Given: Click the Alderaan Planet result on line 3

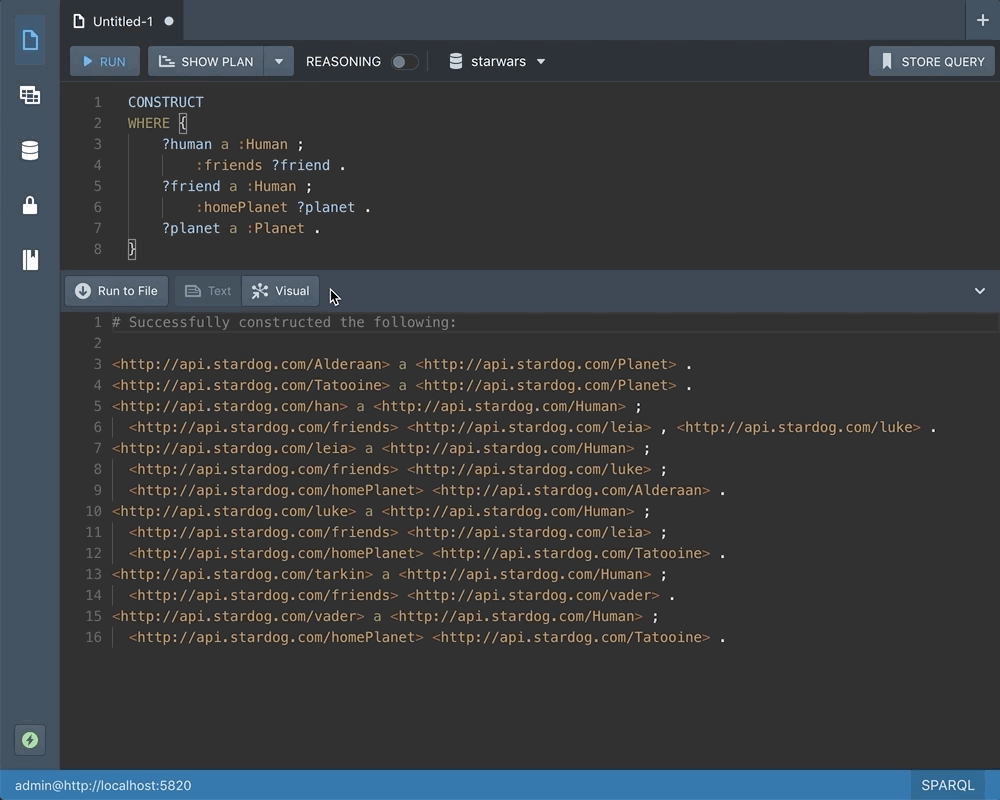Looking at the screenshot, I should (402, 364).
